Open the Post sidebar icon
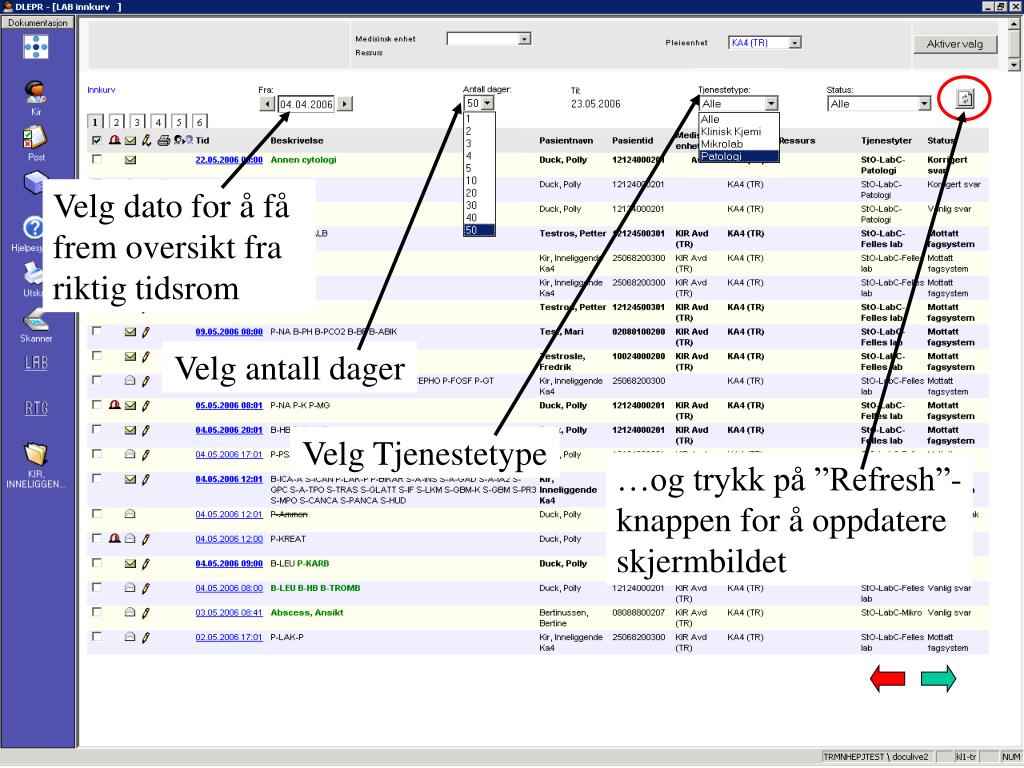The image size is (1024, 768). coord(35,137)
